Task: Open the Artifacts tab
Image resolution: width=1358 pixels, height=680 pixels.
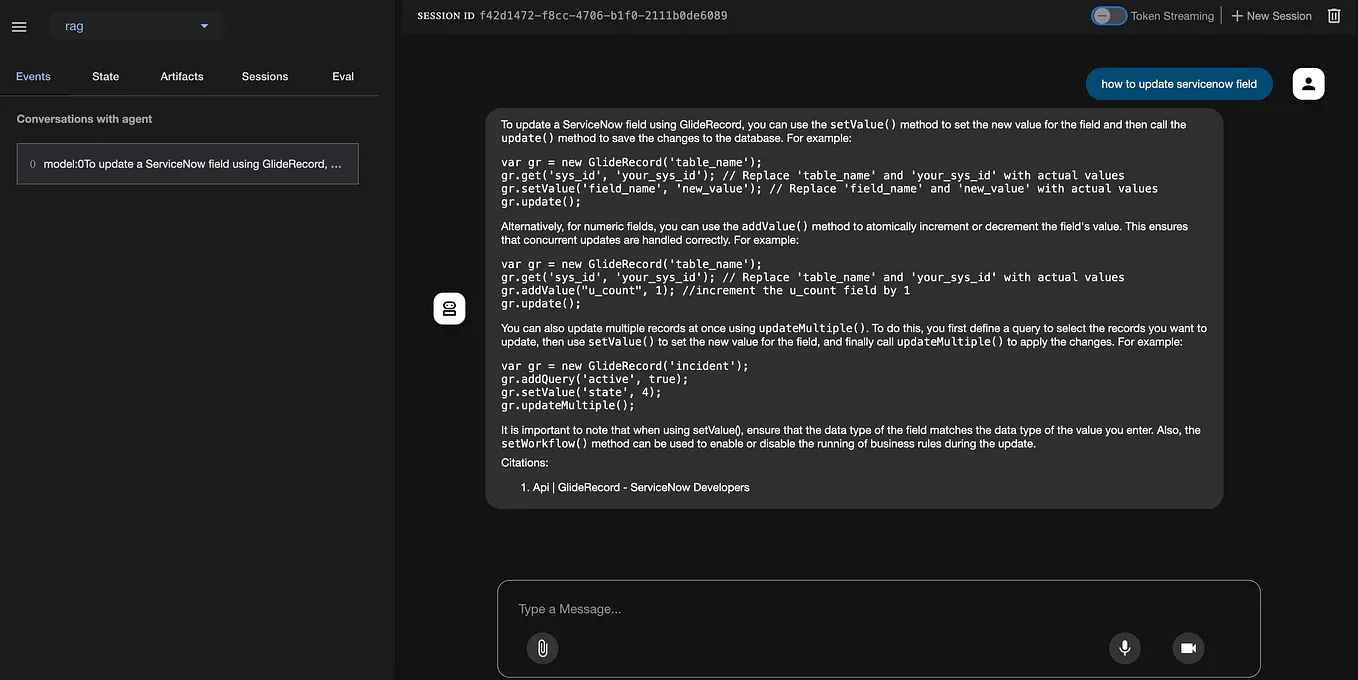Action: point(181,76)
